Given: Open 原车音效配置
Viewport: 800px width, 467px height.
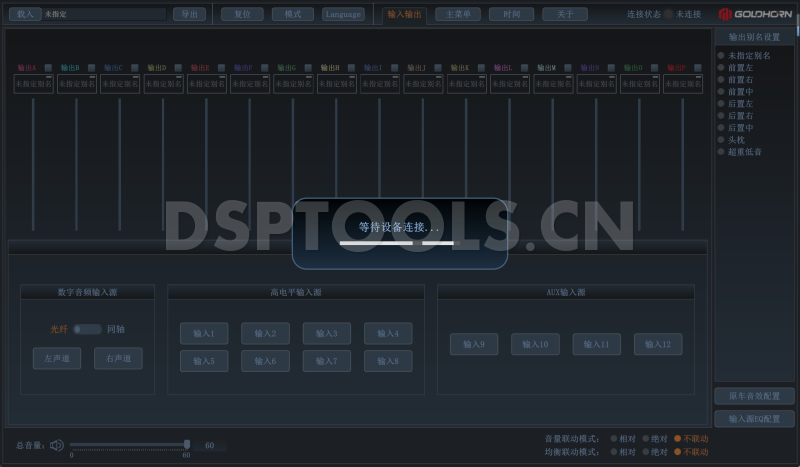Looking at the screenshot, I should tap(755, 396).
